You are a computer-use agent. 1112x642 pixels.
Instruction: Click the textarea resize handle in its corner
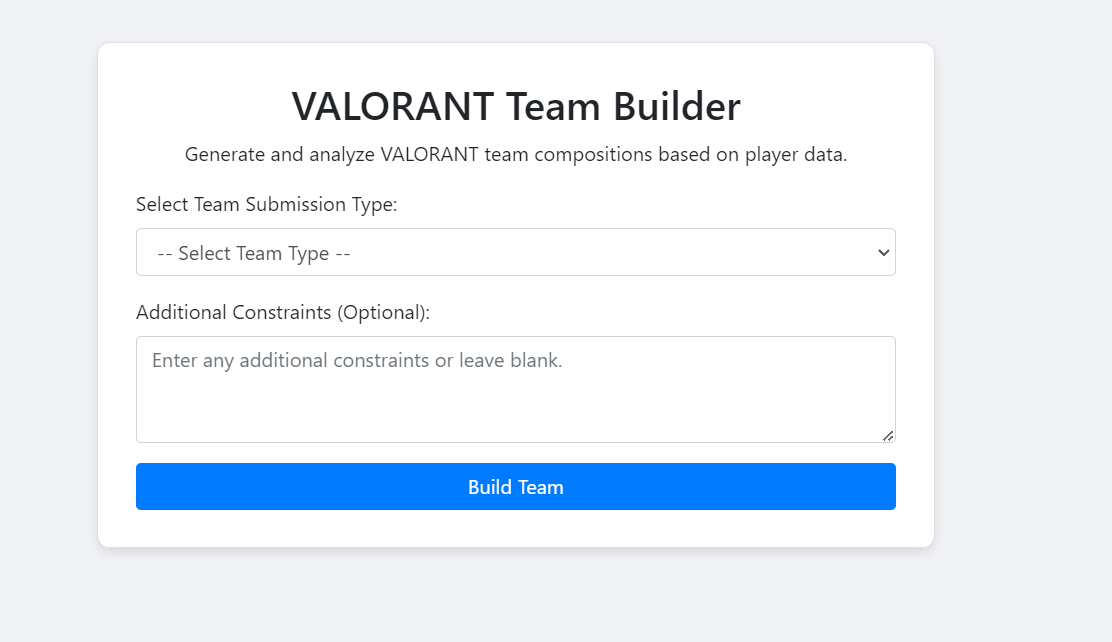pyautogui.click(x=887, y=435)
